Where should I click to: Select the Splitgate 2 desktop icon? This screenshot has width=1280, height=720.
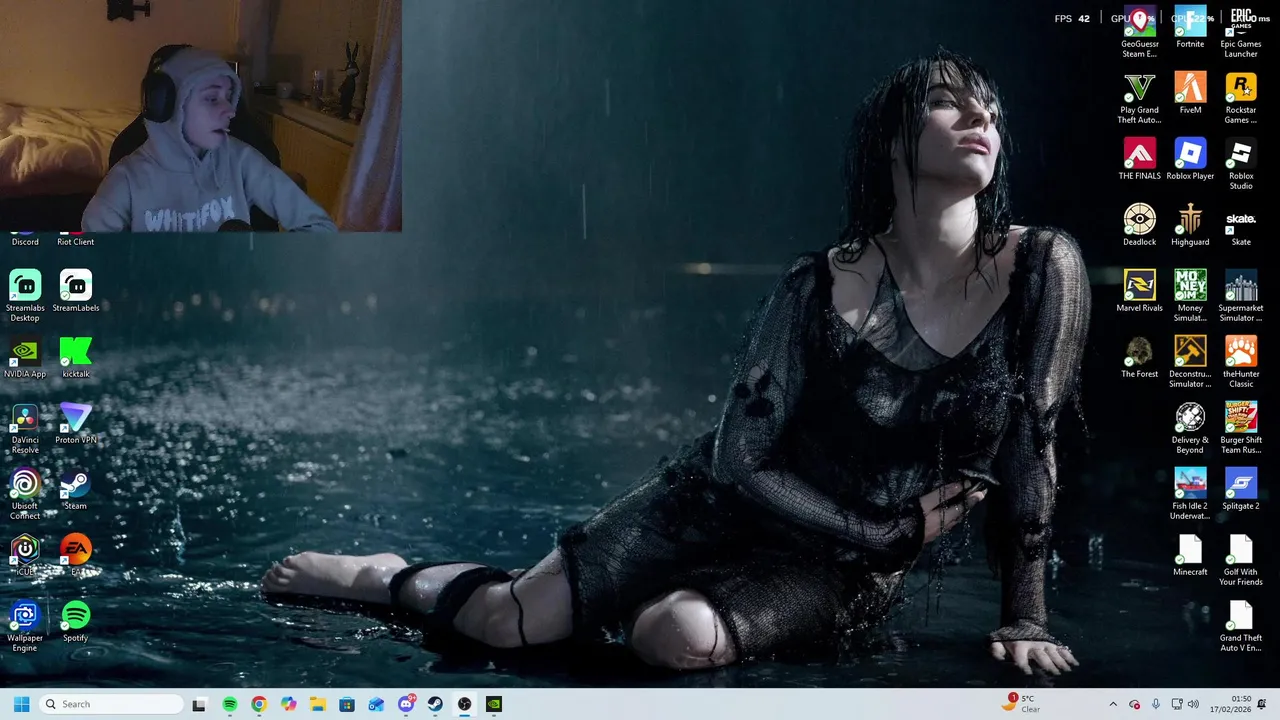tap(1241, 489)
